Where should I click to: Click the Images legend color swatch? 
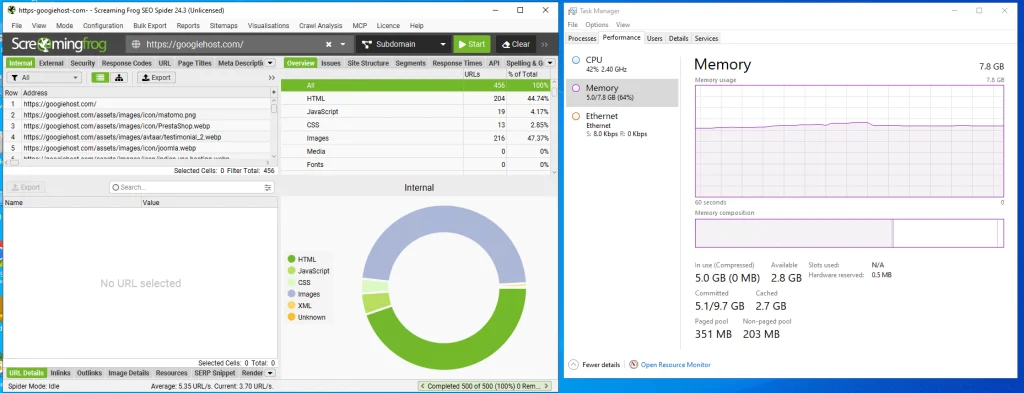291,294
